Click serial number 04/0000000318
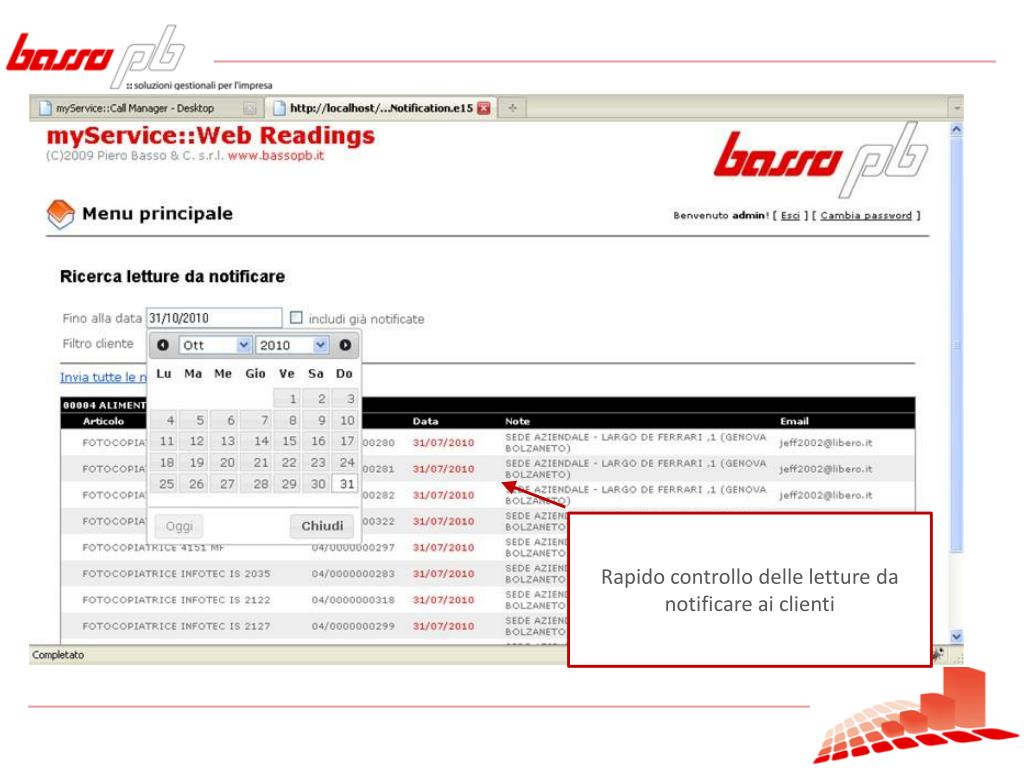 point(353,600)
